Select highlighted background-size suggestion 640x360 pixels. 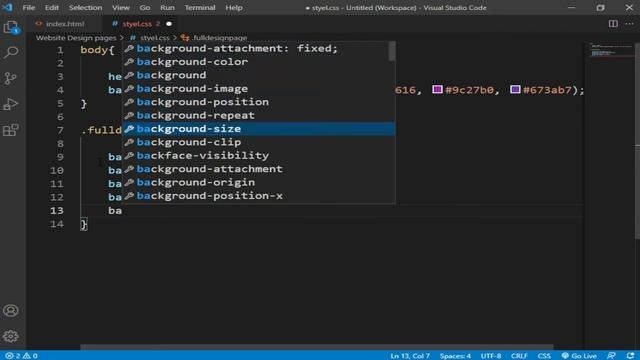tap(259, 129)
